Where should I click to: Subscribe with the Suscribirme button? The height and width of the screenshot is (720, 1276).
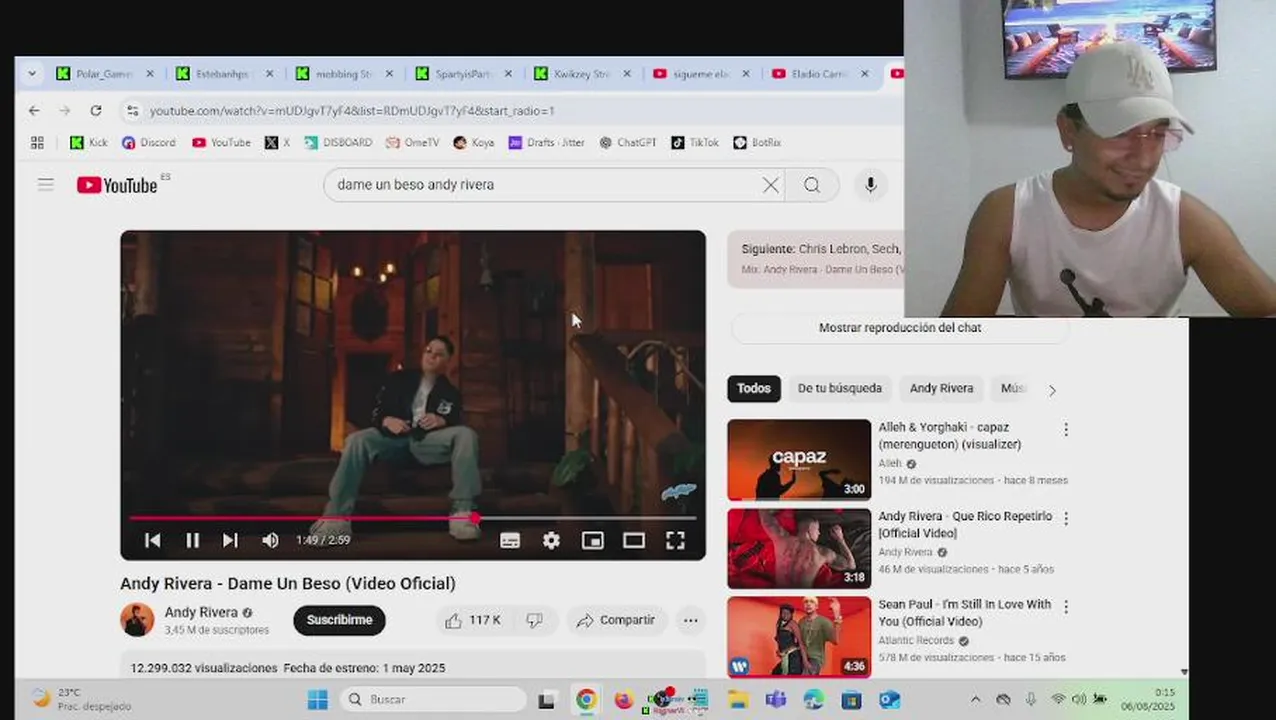click(339, 620)
